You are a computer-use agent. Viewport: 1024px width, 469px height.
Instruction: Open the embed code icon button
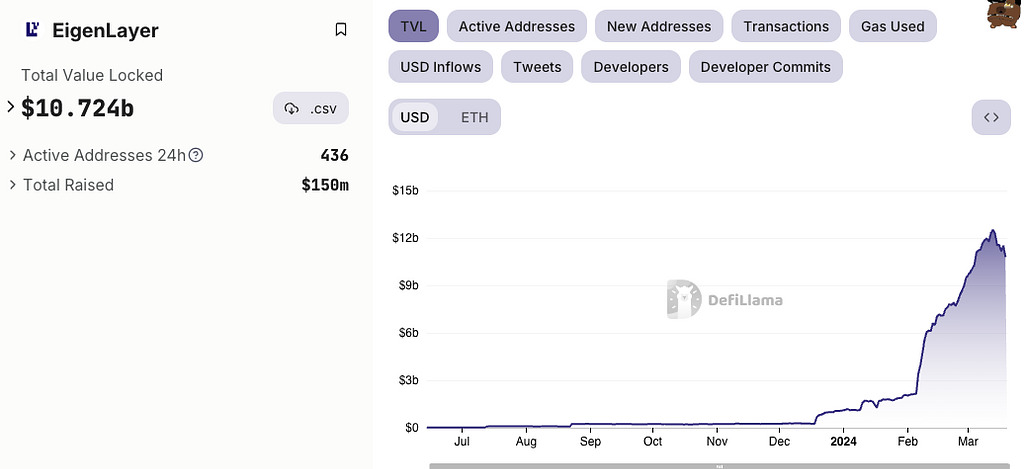pyautogui.click(x=991, y=117)
